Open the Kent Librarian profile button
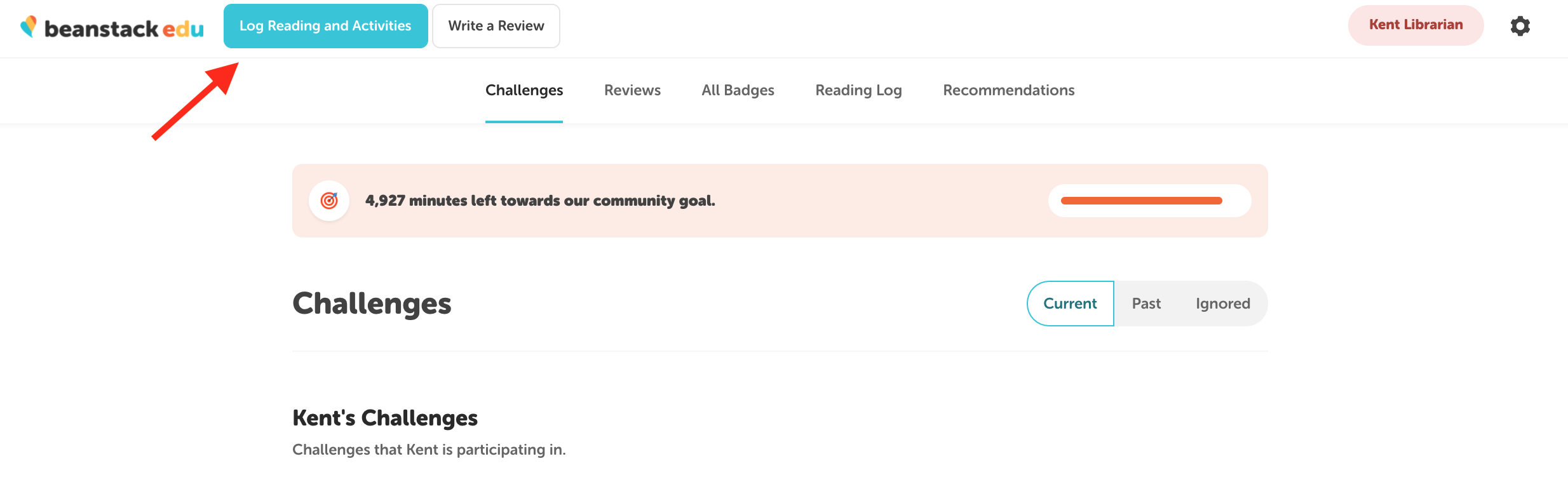The width and height of the screenshot is (1568, 489). pos(1416,25)
